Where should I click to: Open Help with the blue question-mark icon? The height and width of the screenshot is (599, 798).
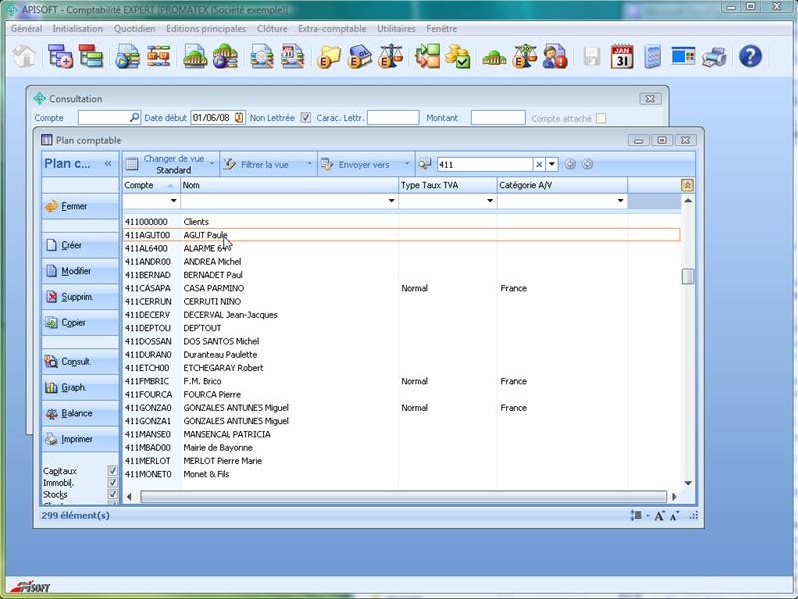tap(750, 56)
